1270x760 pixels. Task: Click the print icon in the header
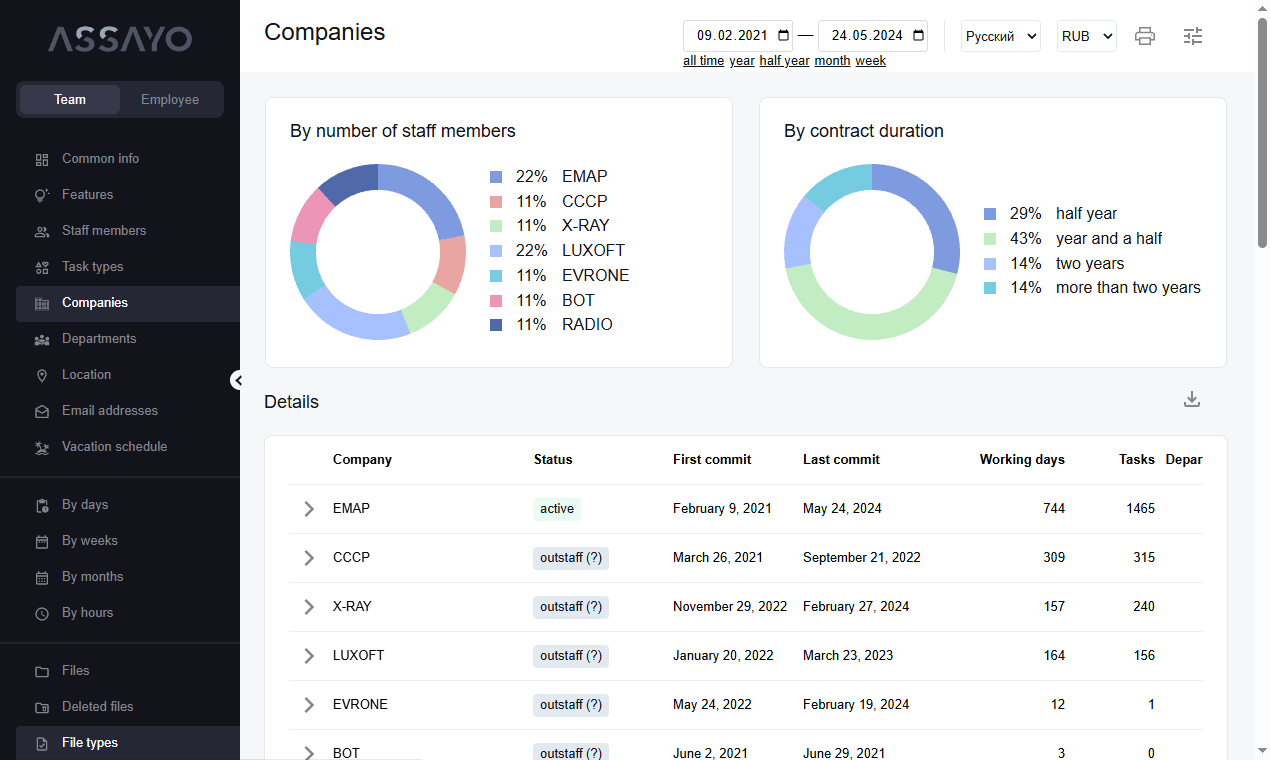(1145, 36)
